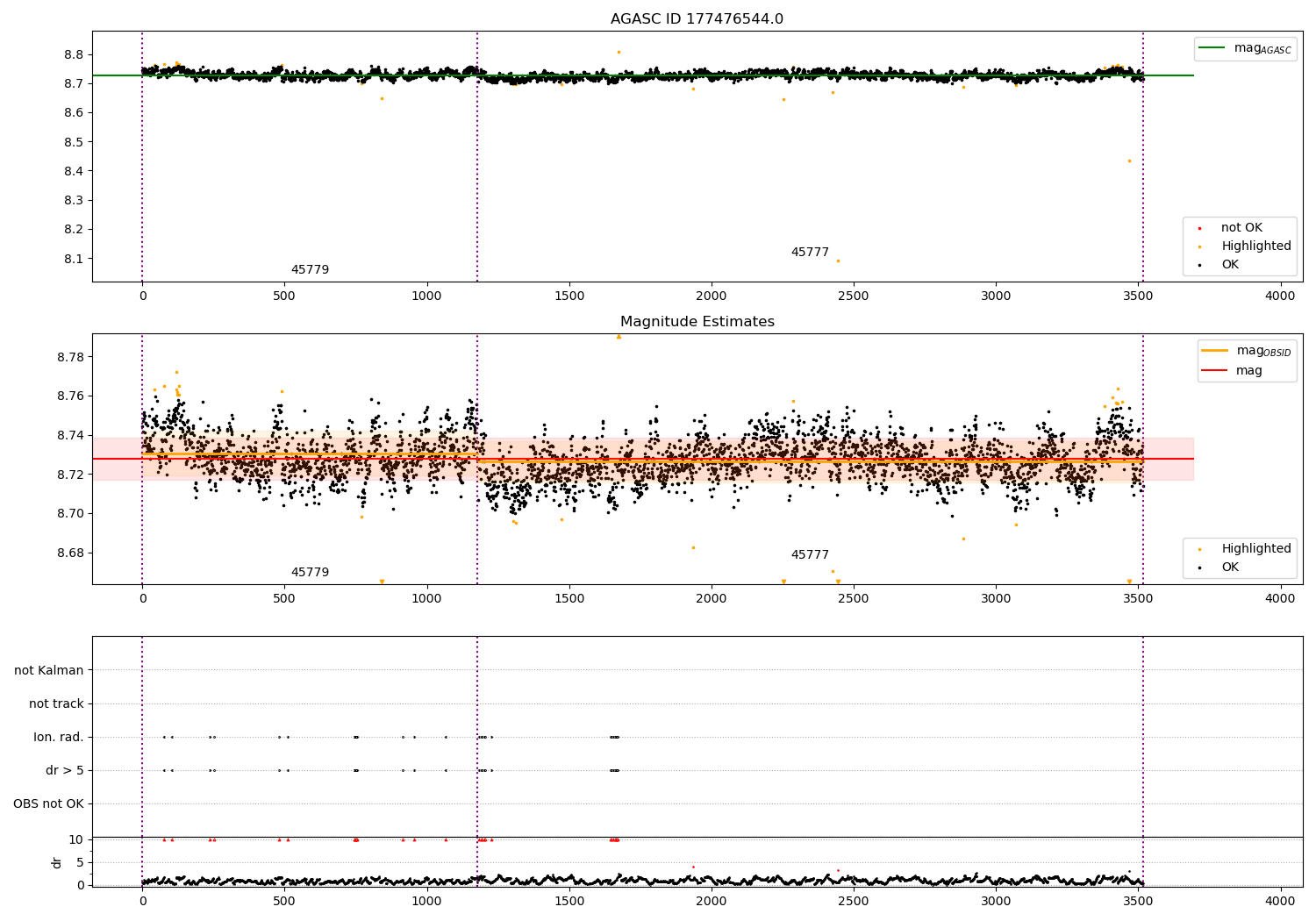Click the 'Ion. rad.' row label

tap(59, 738)
